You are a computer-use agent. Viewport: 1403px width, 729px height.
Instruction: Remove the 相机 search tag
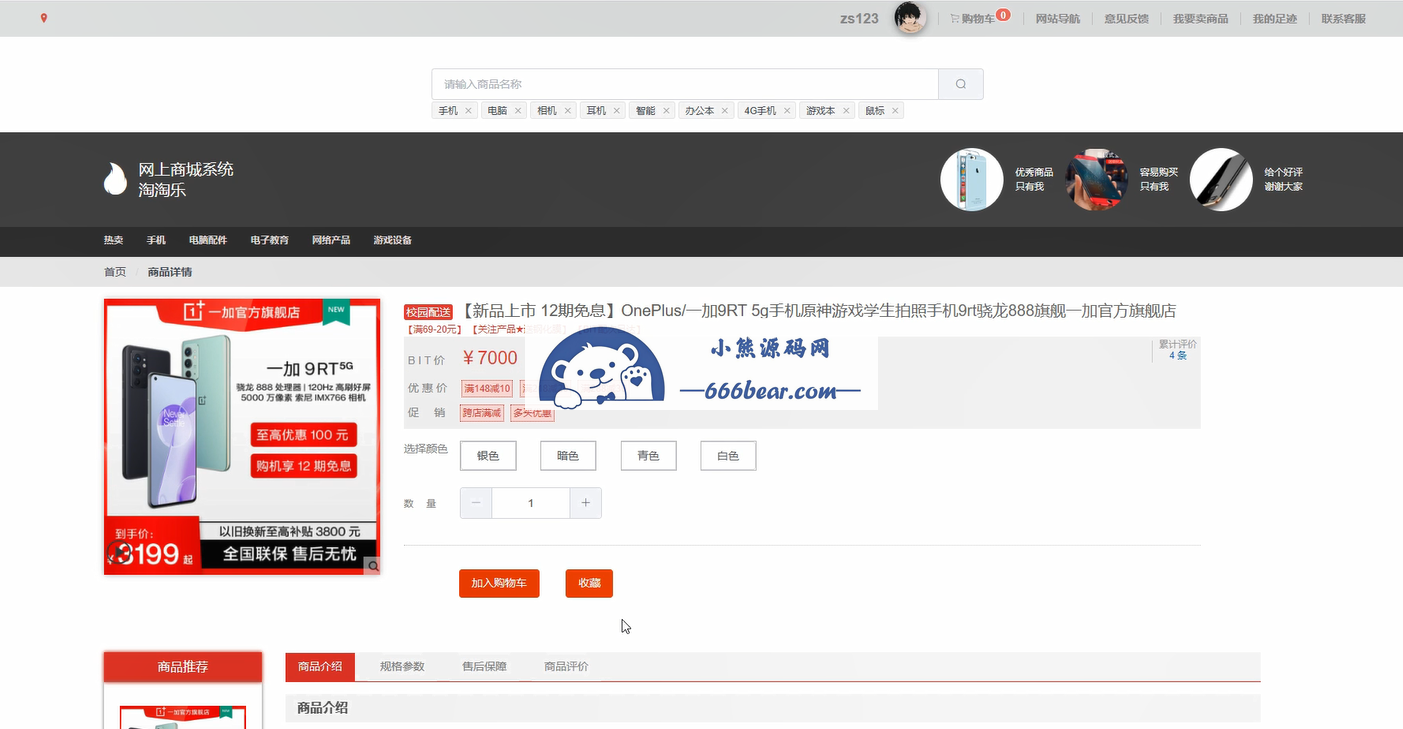tap(567, 111)
